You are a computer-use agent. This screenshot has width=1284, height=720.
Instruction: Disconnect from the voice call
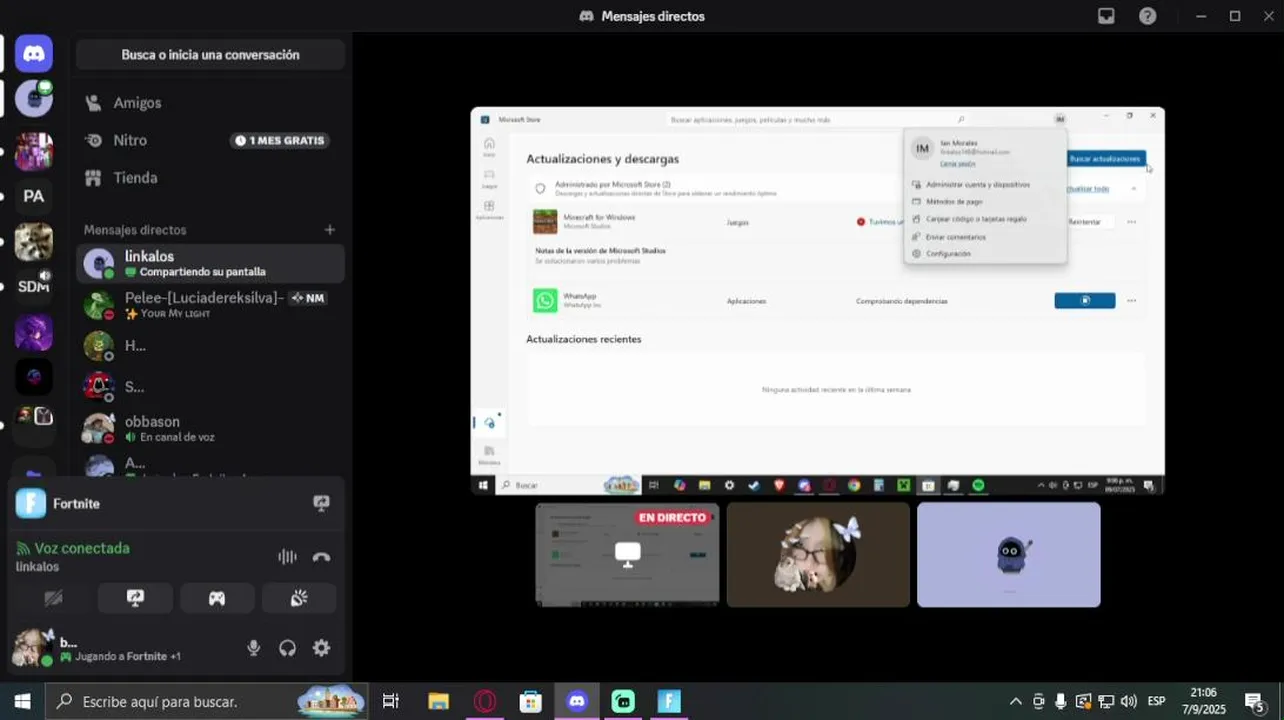coord(321,557)
